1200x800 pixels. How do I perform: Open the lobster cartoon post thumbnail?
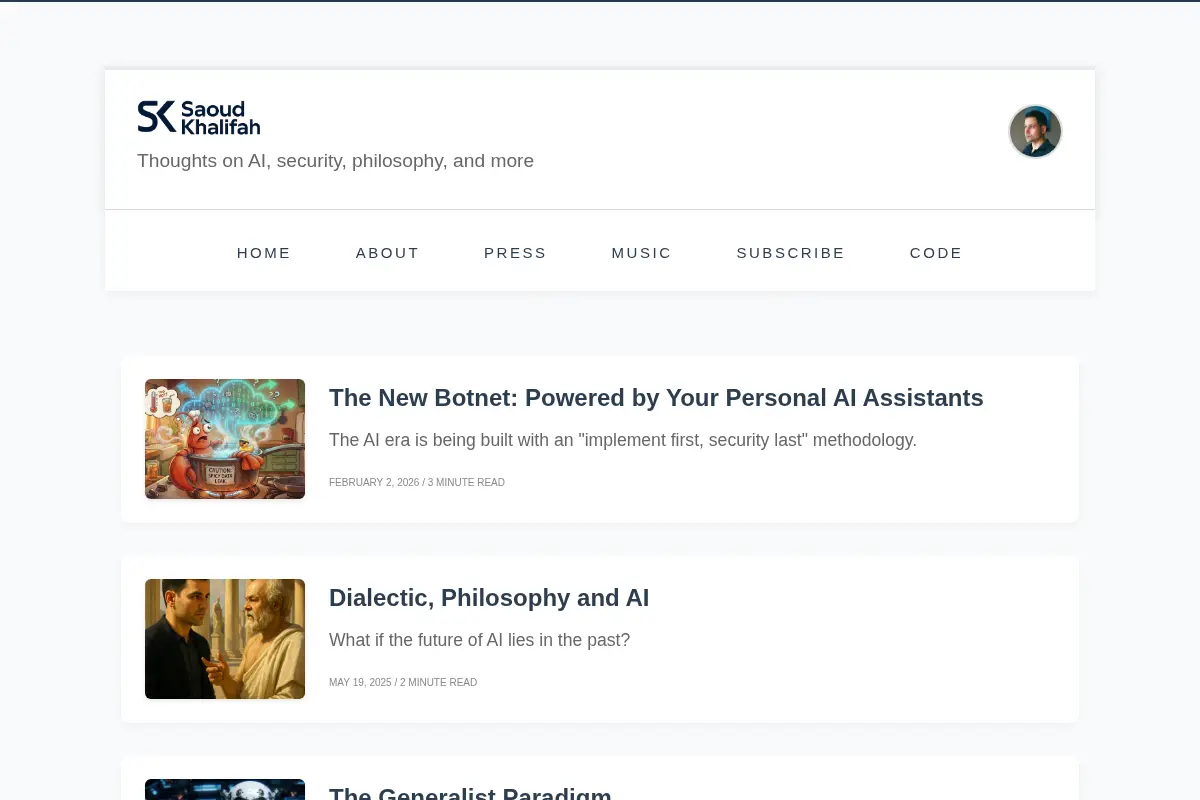click(225, 439)
